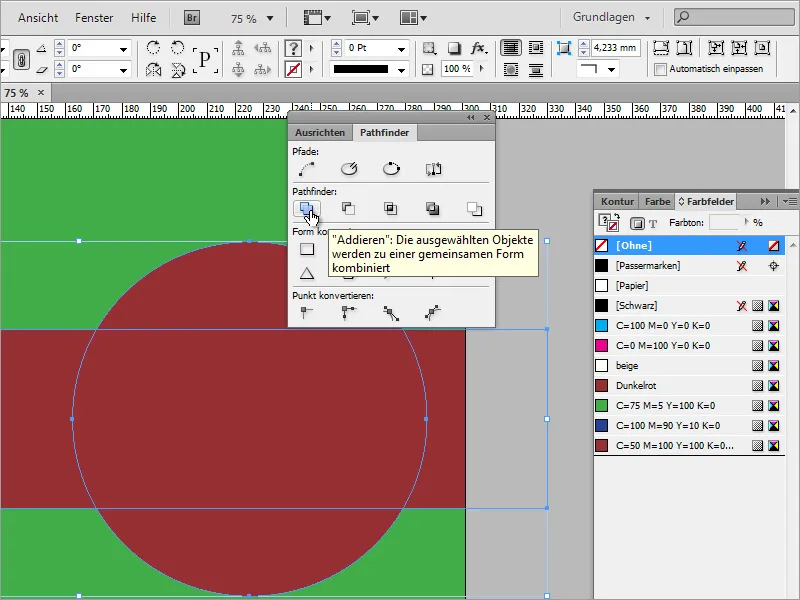Screen dimensions: 800x600
Task: Open the fx effects icon
Action: pos(479,48)
